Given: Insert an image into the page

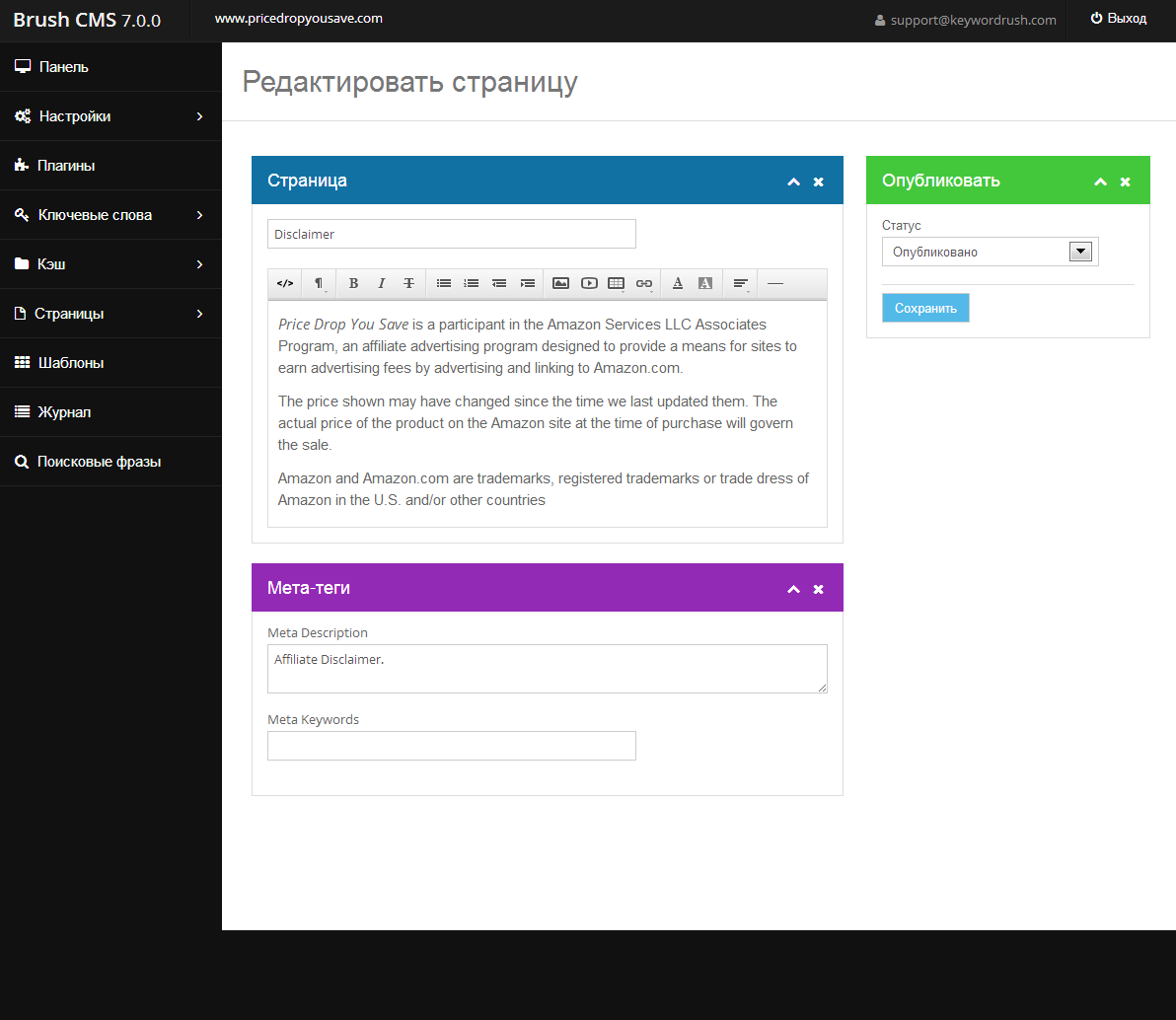Looking at the screenshot, I should [560, 284].
